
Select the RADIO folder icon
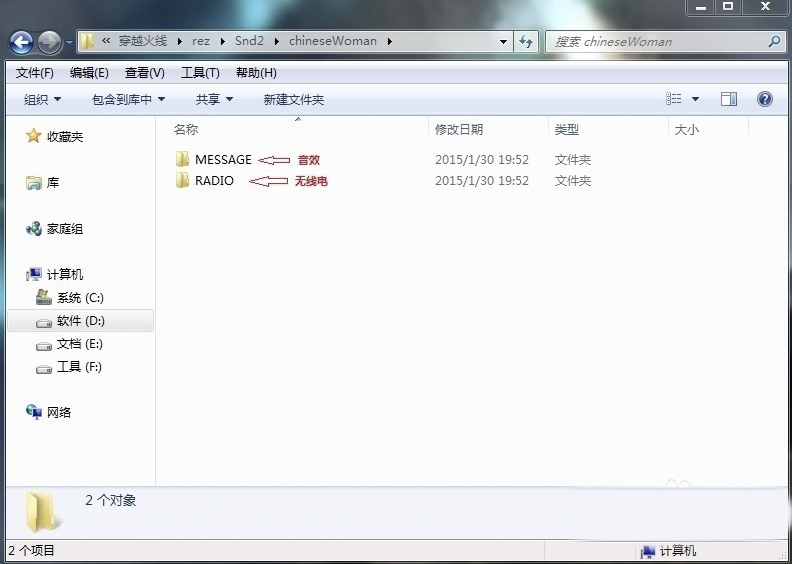pos(182,180)
